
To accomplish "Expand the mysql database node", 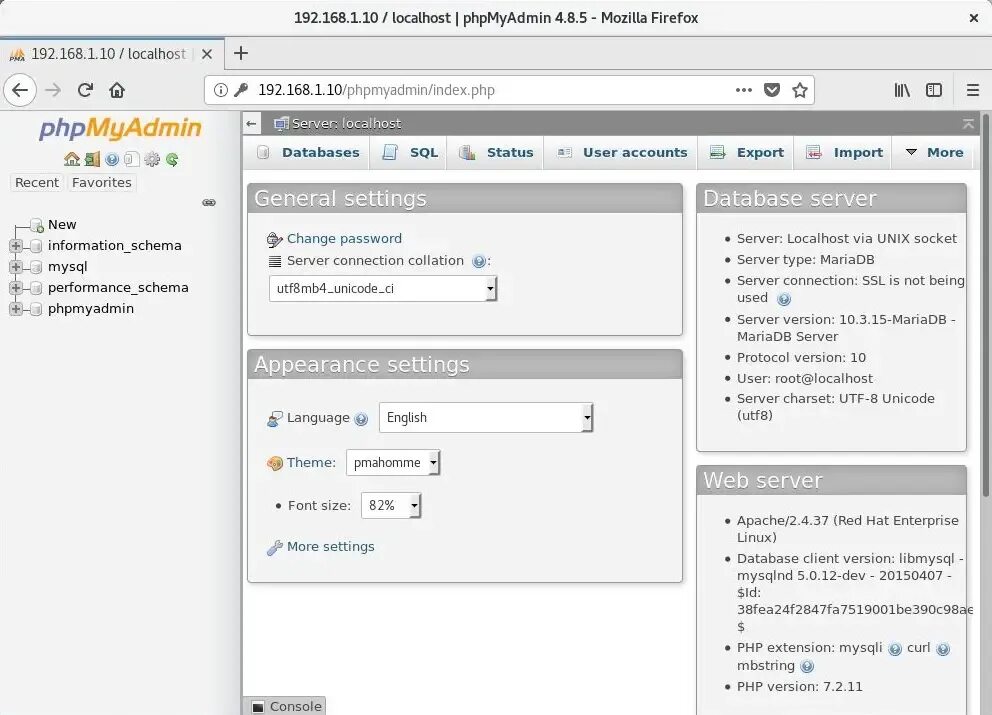I will [x=16, y=266].
